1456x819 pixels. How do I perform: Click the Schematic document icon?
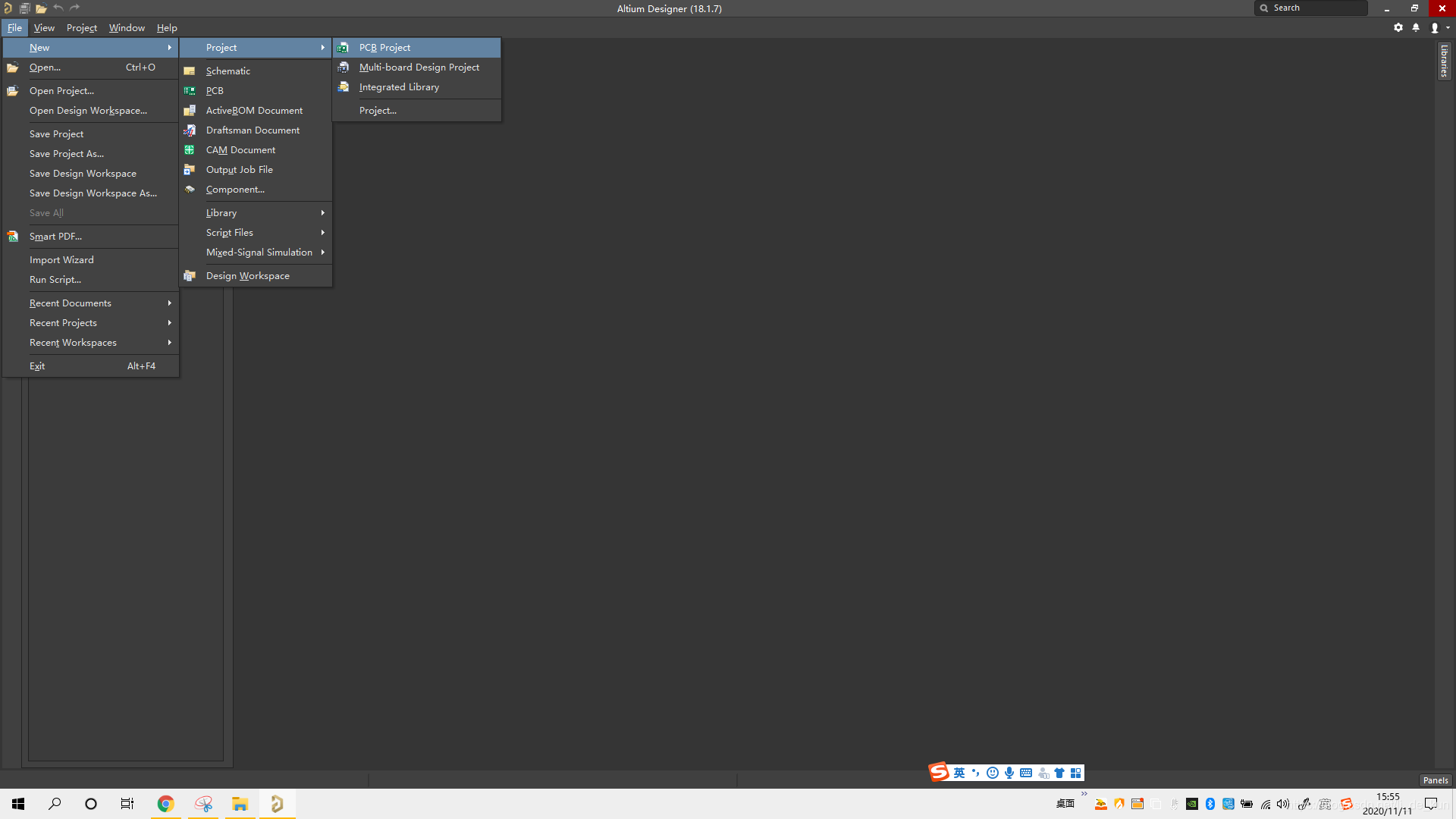[190, 71]
